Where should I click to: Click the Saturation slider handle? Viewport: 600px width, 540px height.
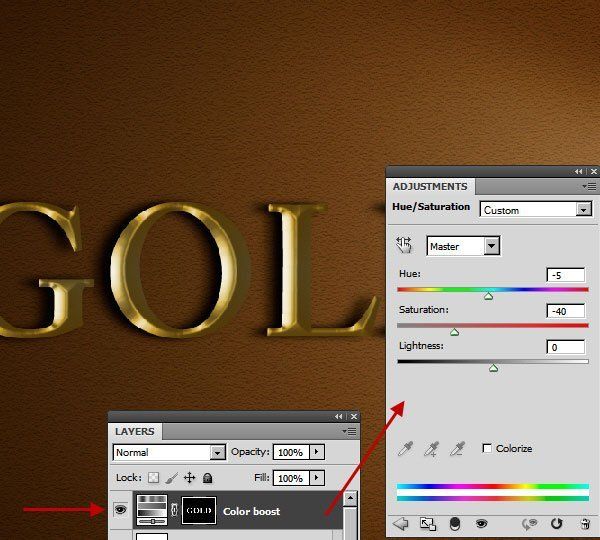tap(454, 332)
